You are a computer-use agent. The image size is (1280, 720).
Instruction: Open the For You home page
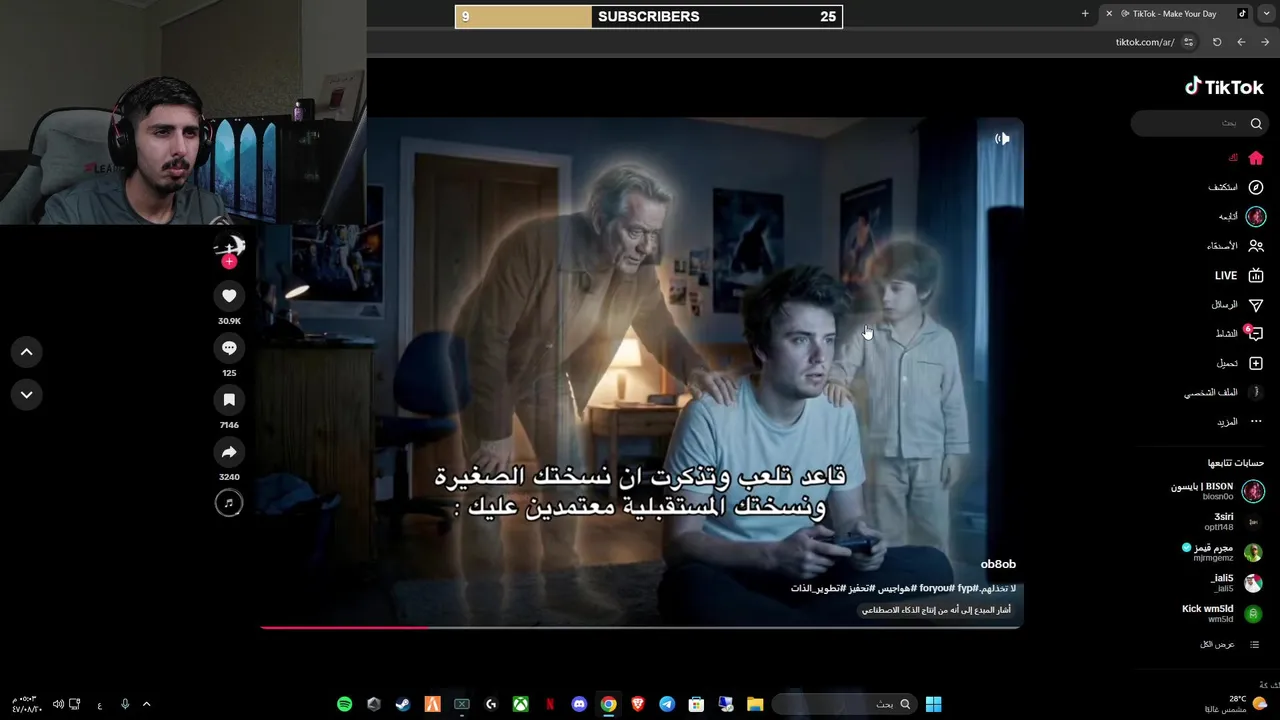pos(1247,158)
